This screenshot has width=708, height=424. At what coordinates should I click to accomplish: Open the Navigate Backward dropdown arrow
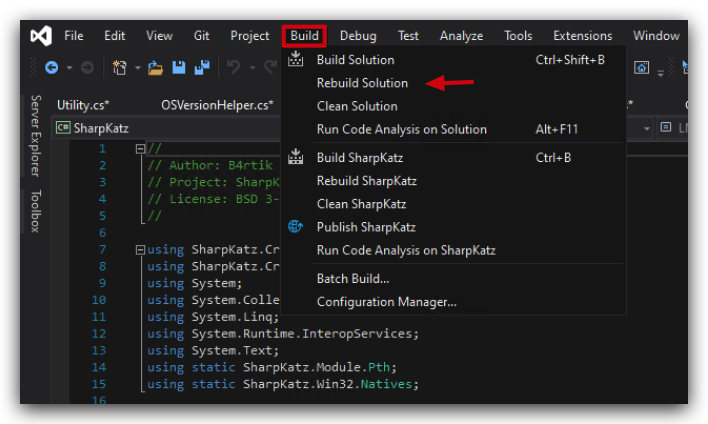click(x=69, y=68)
